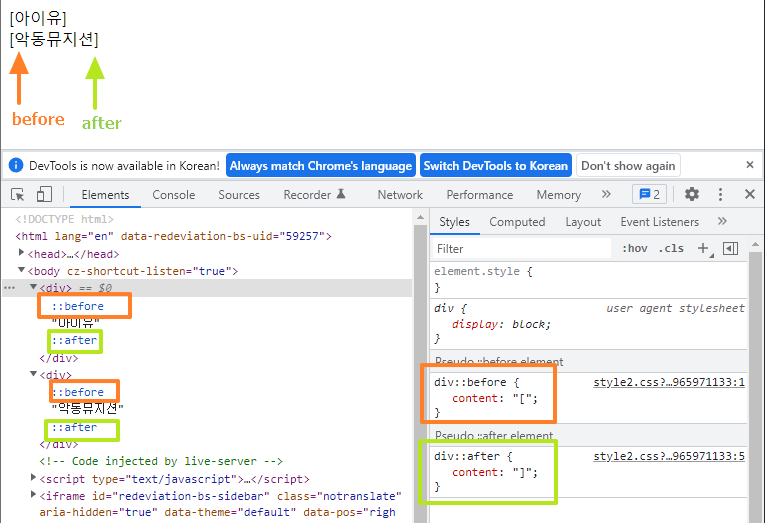Viewport: 765px width, 523px height.
Task: Expand the iframe redeviation-bs-sidebar node
Action: click(33, 494)
